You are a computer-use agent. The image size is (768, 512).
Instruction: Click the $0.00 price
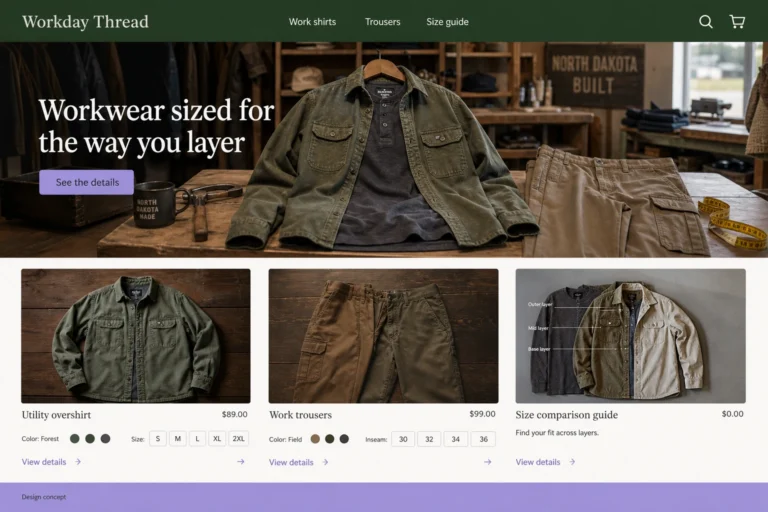pyautogui.click(x=733, y=414)
